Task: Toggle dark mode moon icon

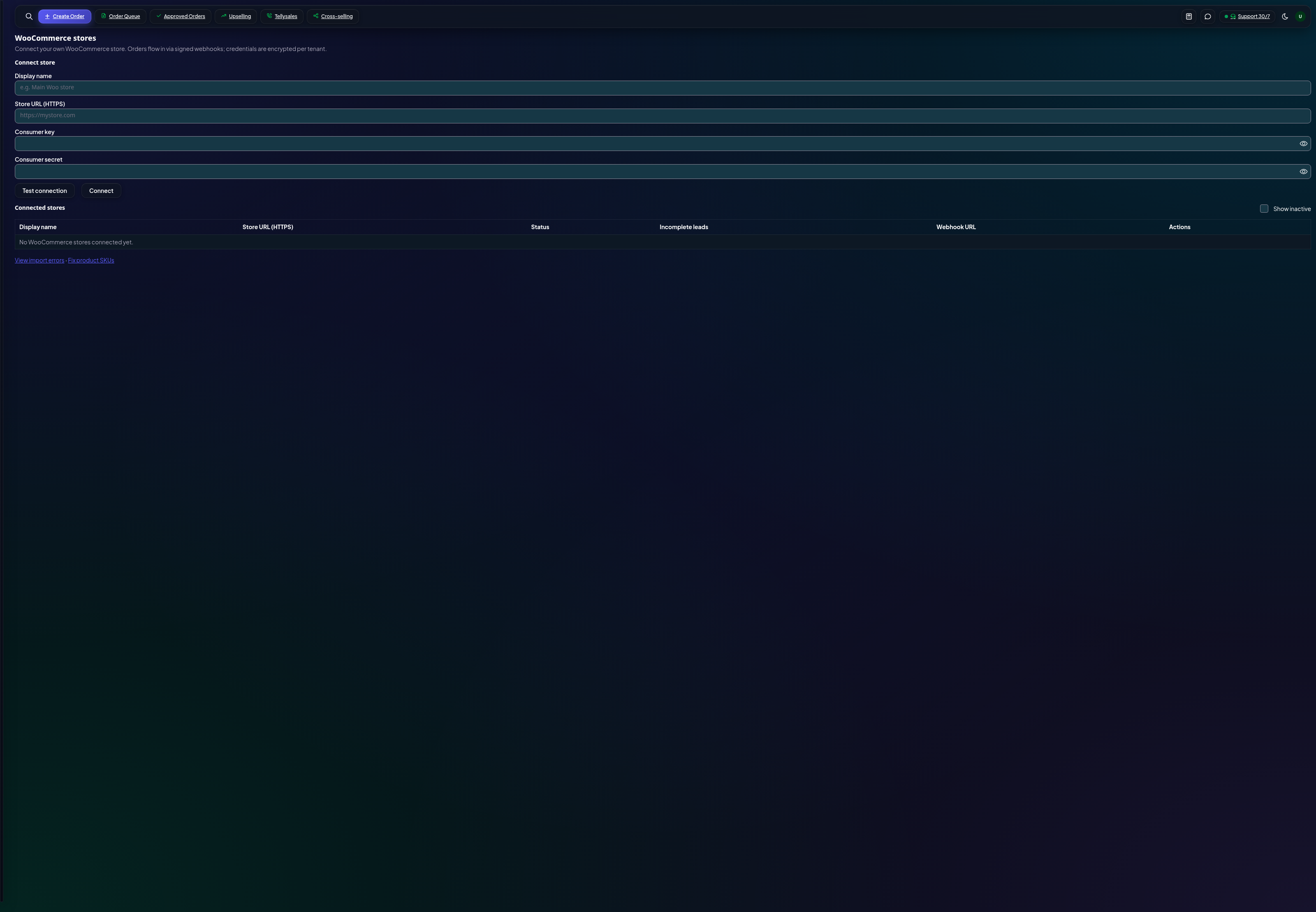Action: click(x=1285, y=16)
